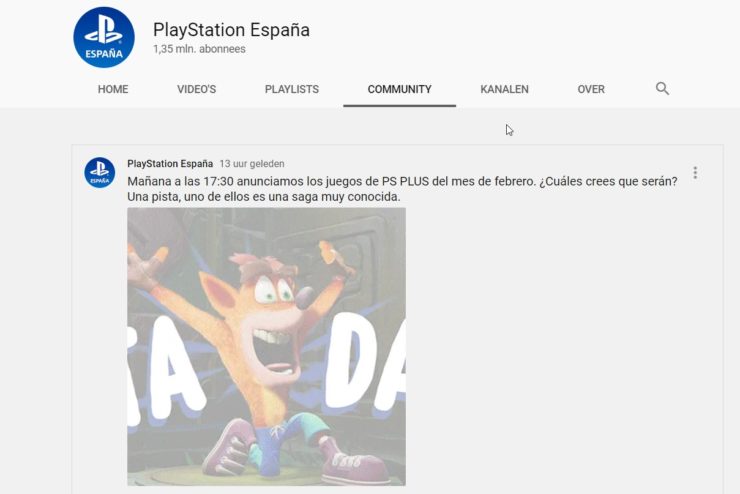Switch to the OVER tab
The width and height of the screenshot is (740, 494).
591,89
